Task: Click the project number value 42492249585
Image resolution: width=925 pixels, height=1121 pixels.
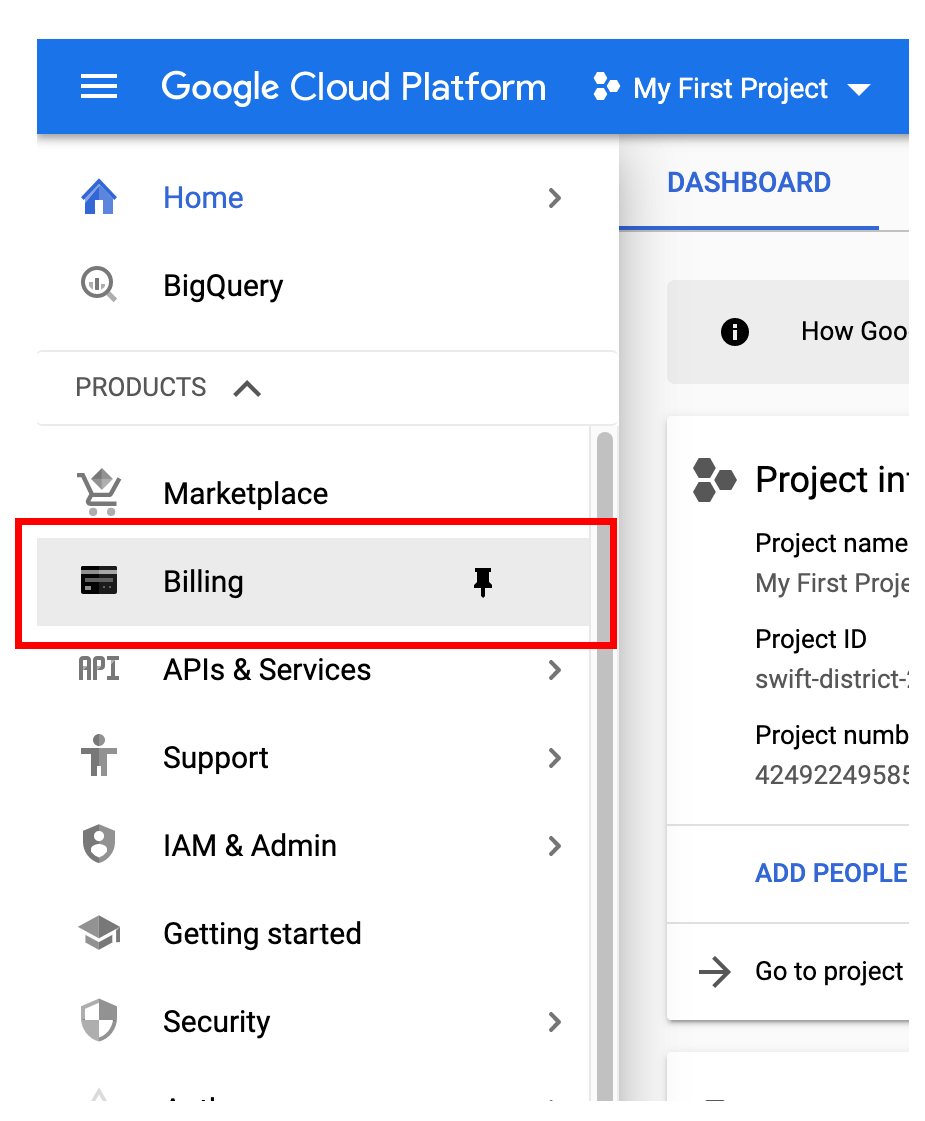Action: [831, 775]
